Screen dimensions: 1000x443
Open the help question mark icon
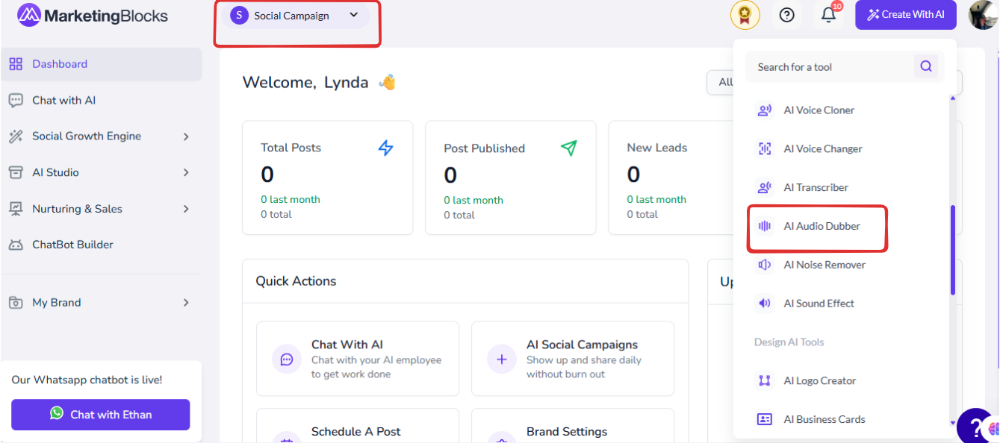coord(787,15)
